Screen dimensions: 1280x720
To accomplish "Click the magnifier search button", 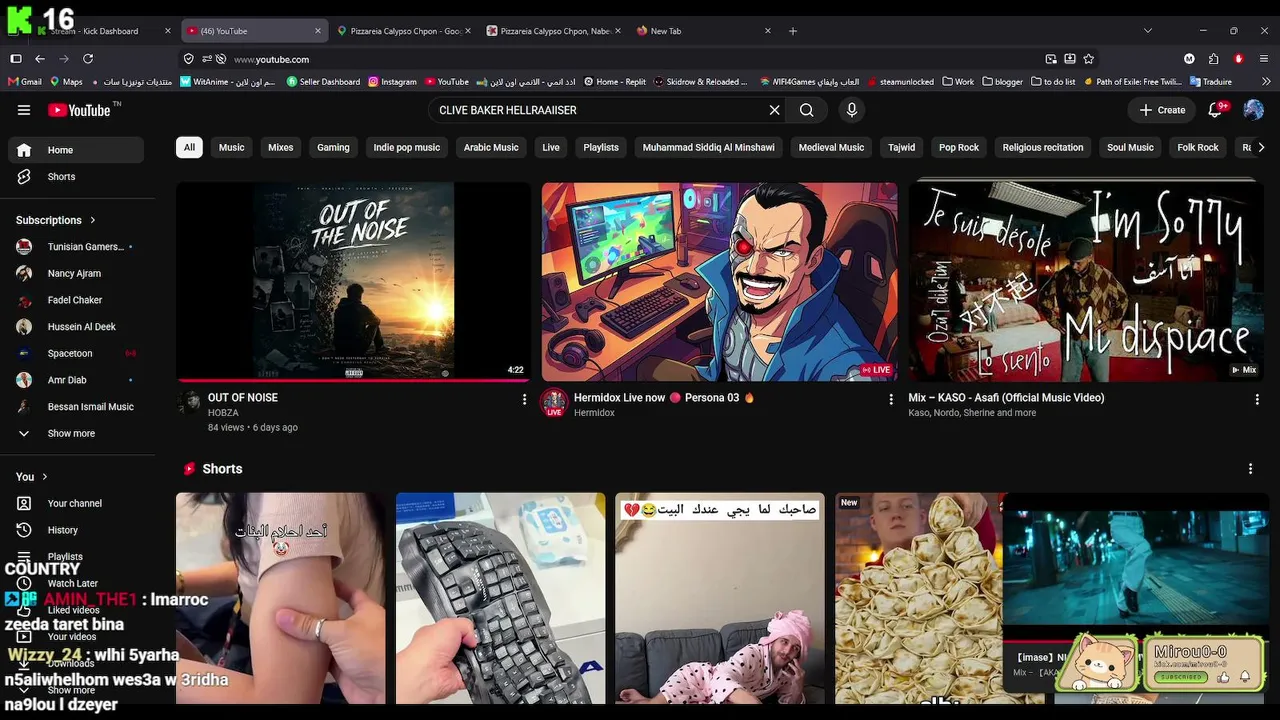I will tap(807, 110).
